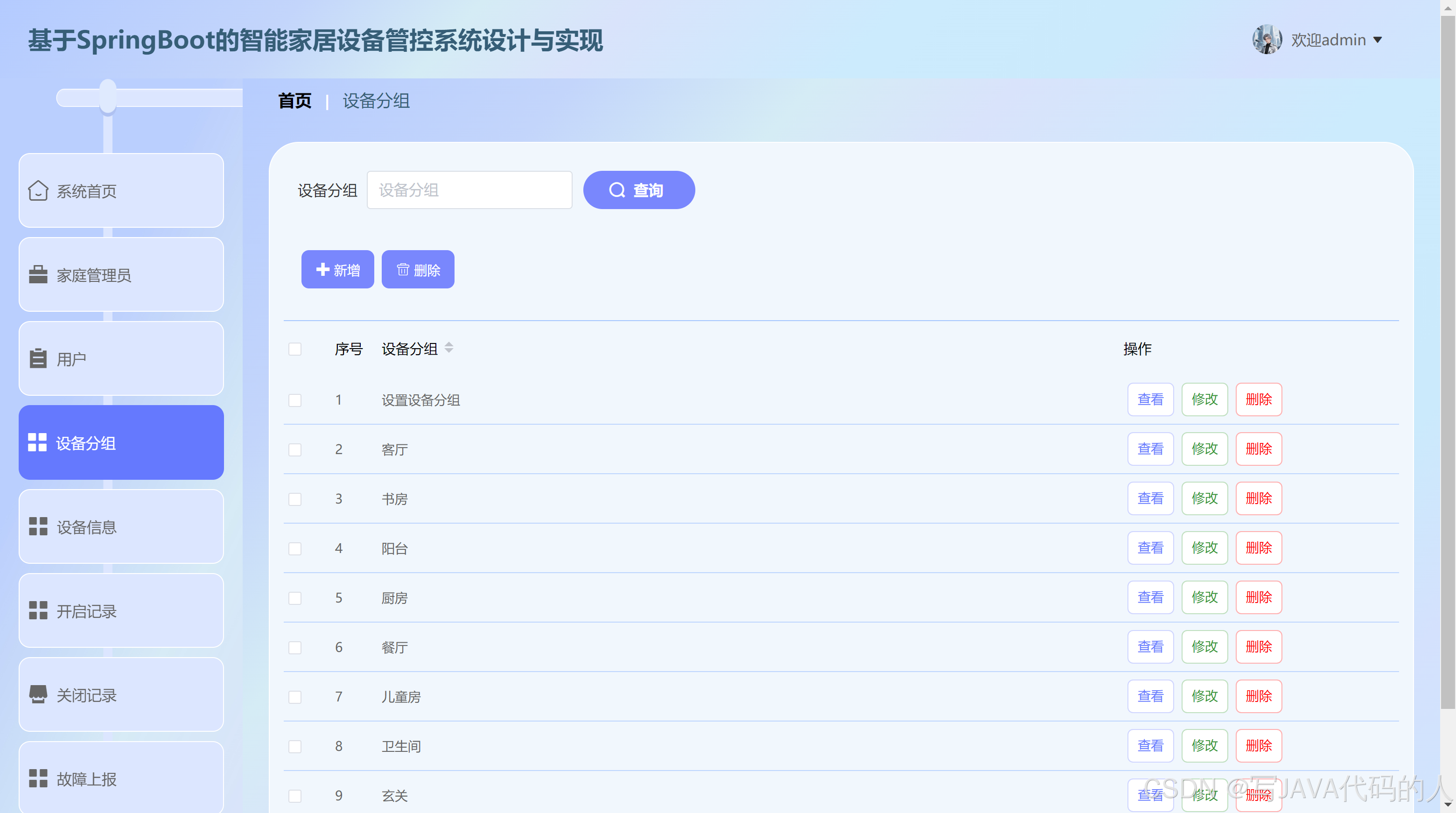The width and height of the screenshot is (1456, 813).
Task: Click the 新增 add button
Action: pyautogui.click(x=337, y=269)
